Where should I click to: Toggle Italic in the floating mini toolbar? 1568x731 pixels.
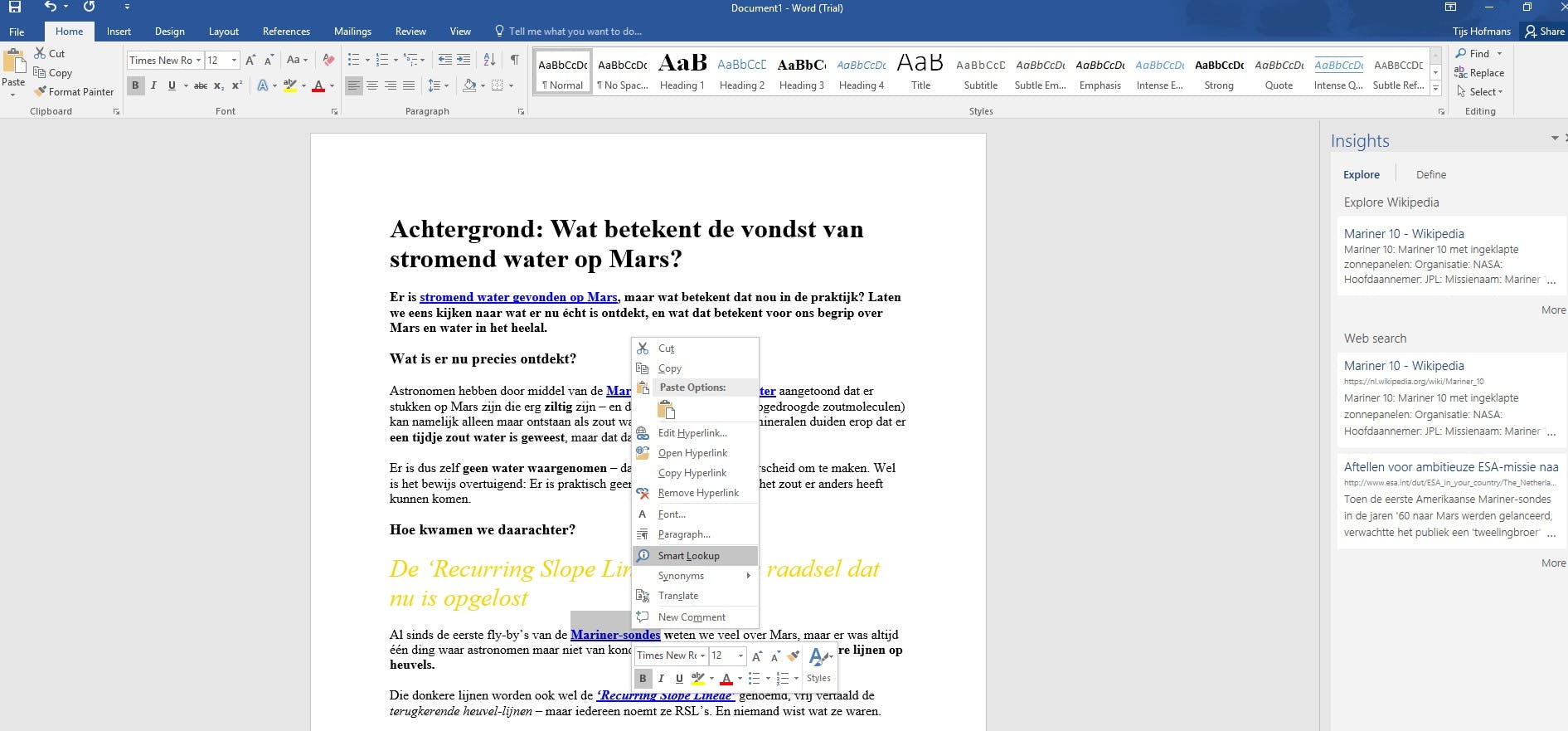661,679
